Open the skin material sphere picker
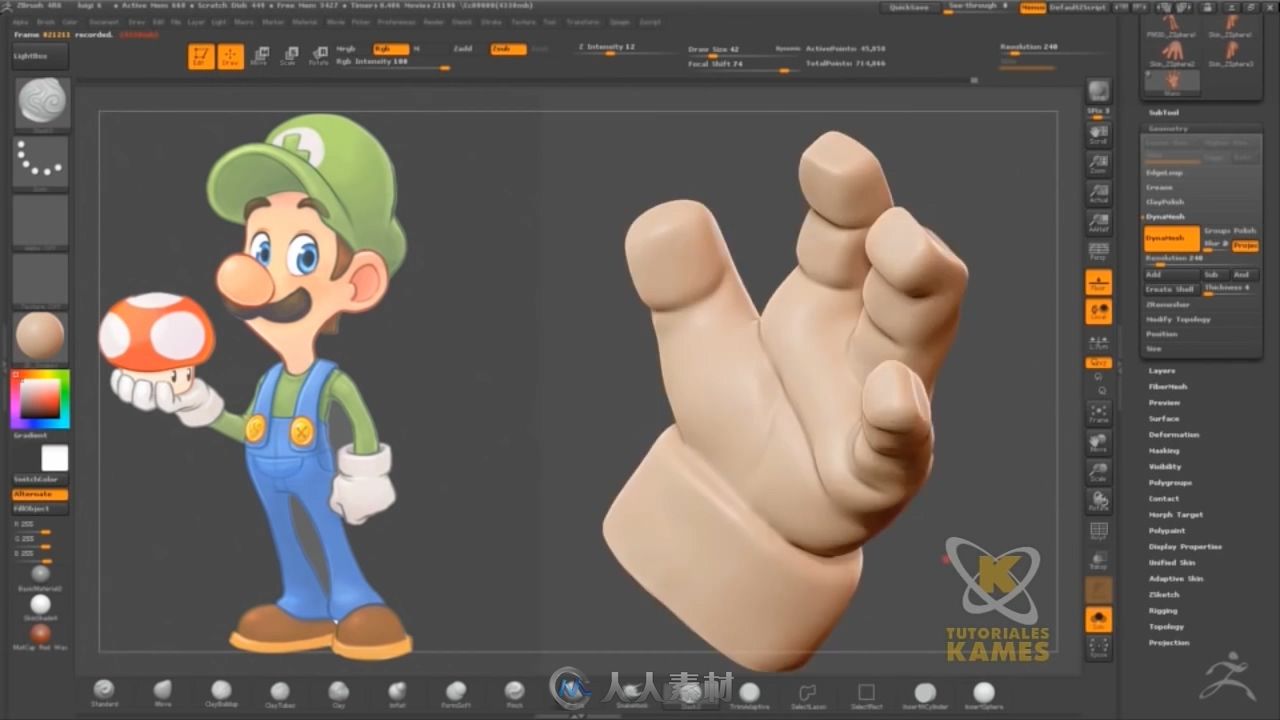 pyautogui.click(x=41, y=337)
